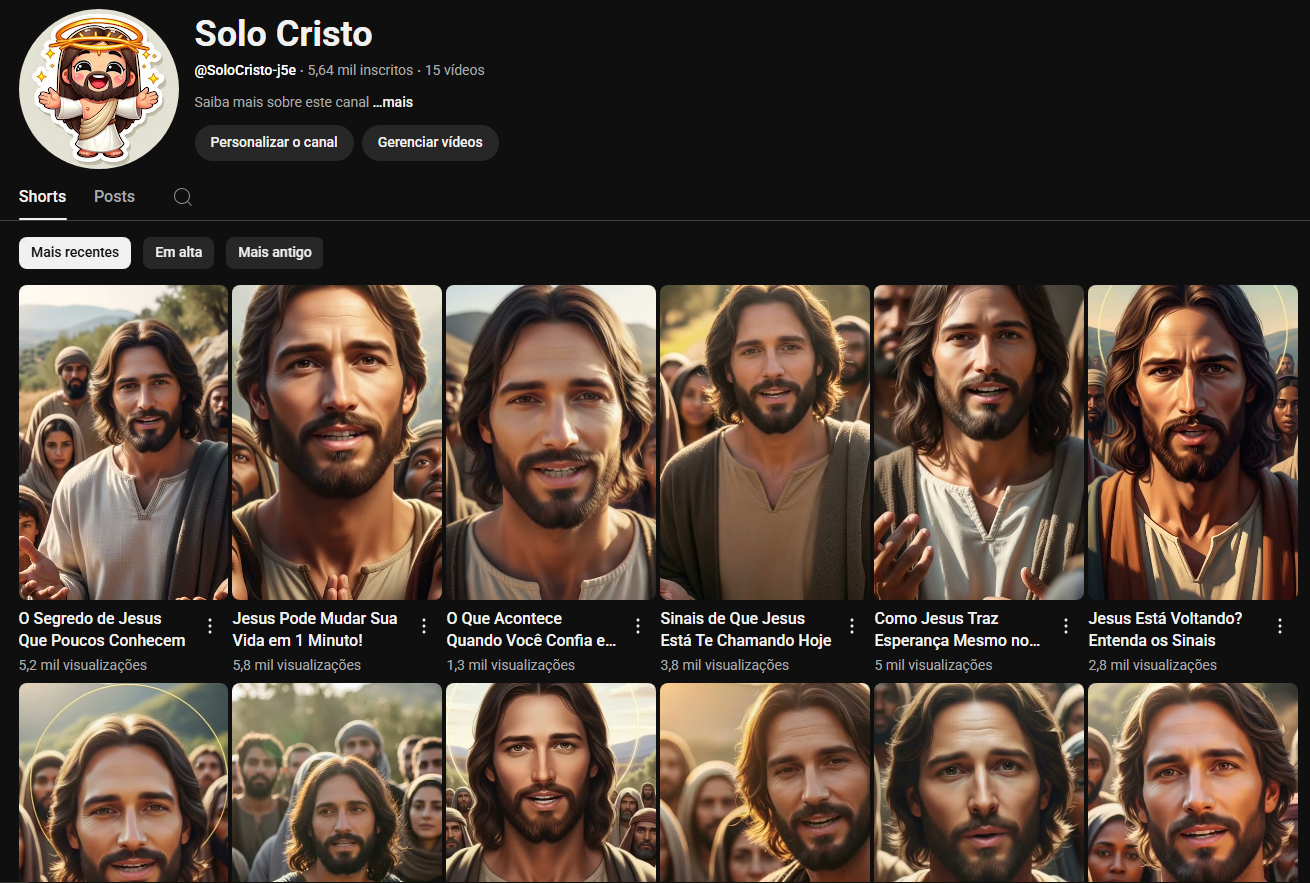Click the "Personalizar o canal" button
Screen dimensions: 1310x883
pos(274,142)
